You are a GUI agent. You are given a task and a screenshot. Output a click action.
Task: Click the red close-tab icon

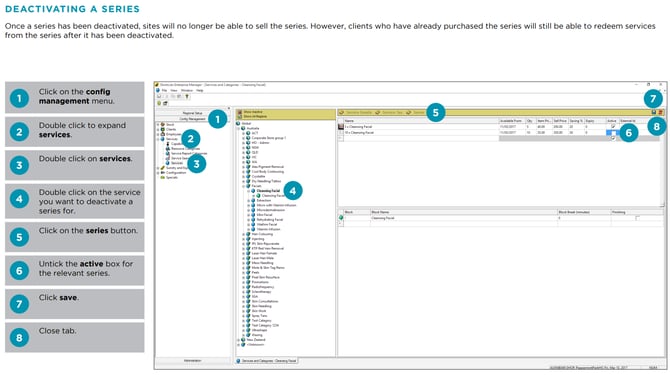660,112
